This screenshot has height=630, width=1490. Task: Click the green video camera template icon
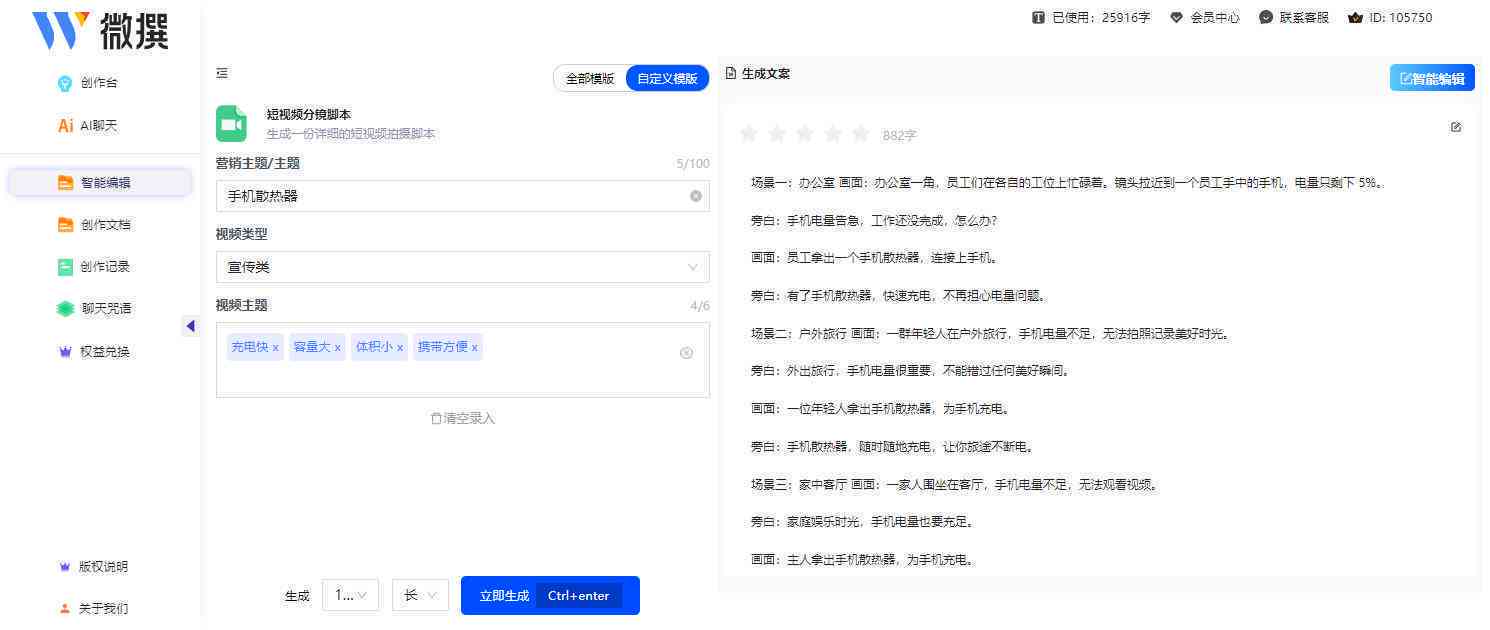[x=231, y=124]
